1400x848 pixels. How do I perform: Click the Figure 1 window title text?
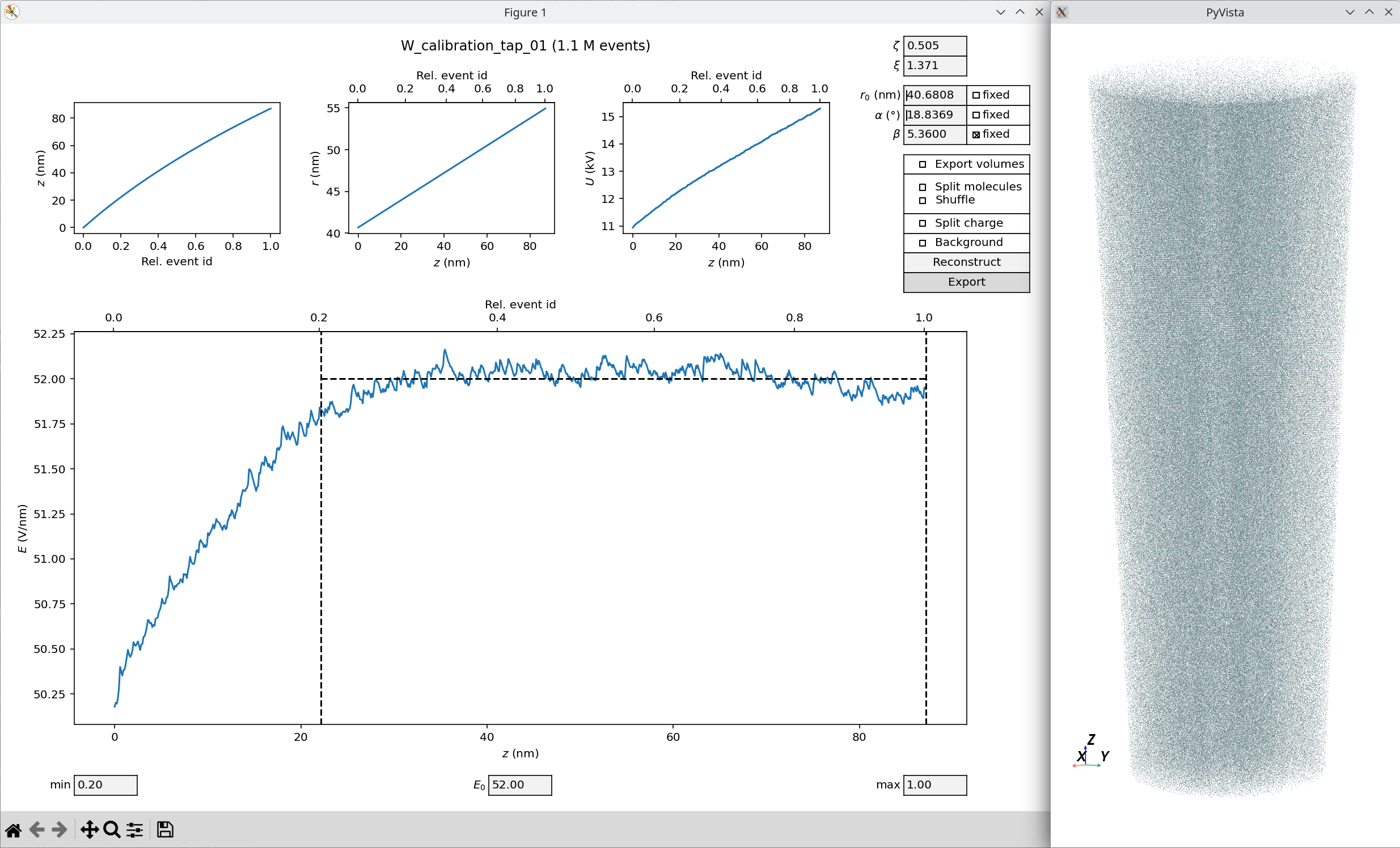(525, 12)
